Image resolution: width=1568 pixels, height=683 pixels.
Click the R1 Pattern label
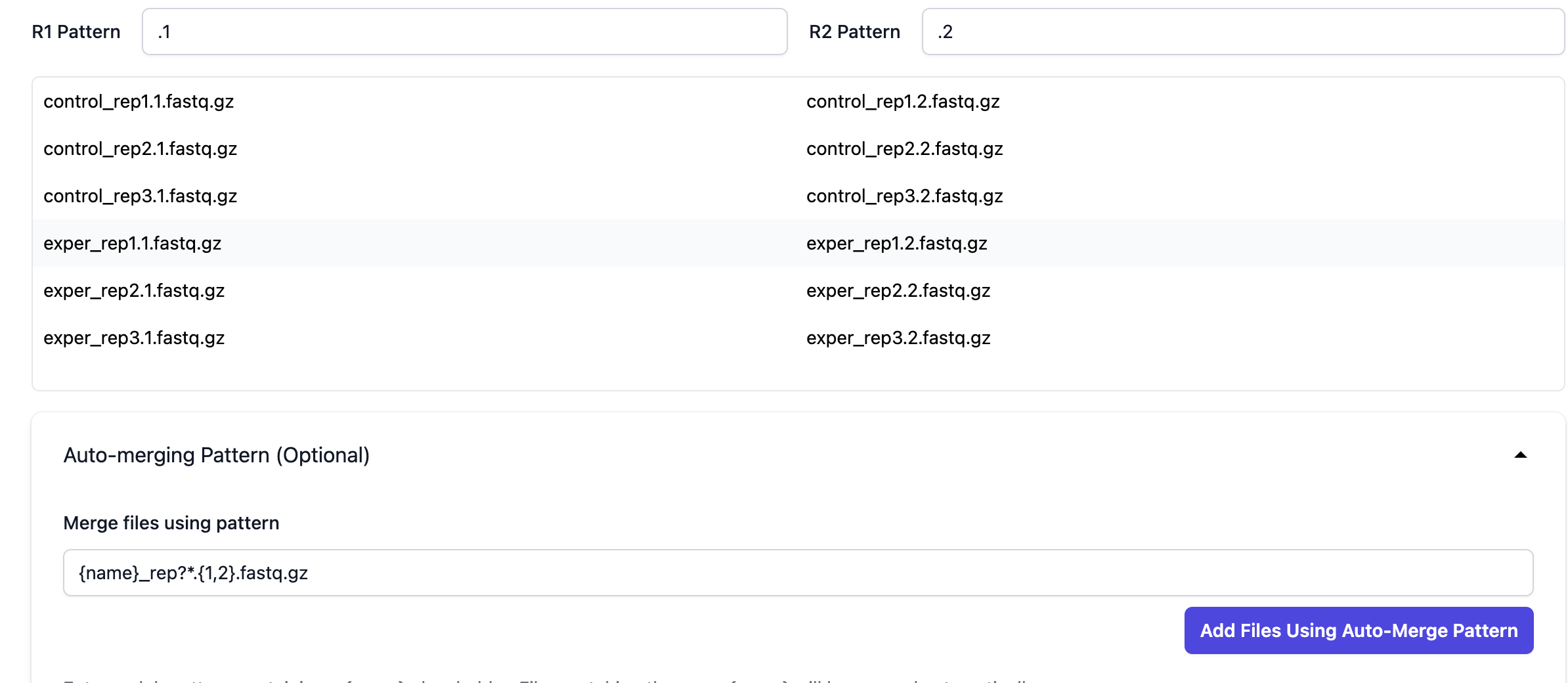click(76, 32)
